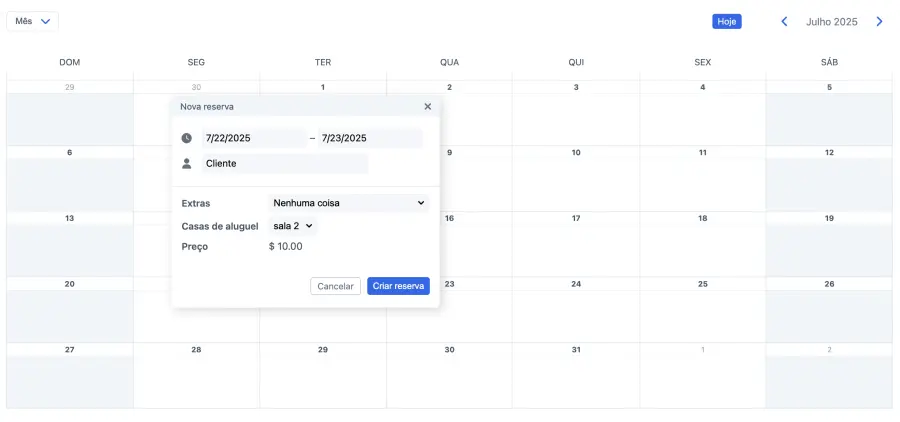The width and height of the screenshot is (900, 422).
Task: Click the person icon beside Cliente
Action: click(x=187, y=163)
